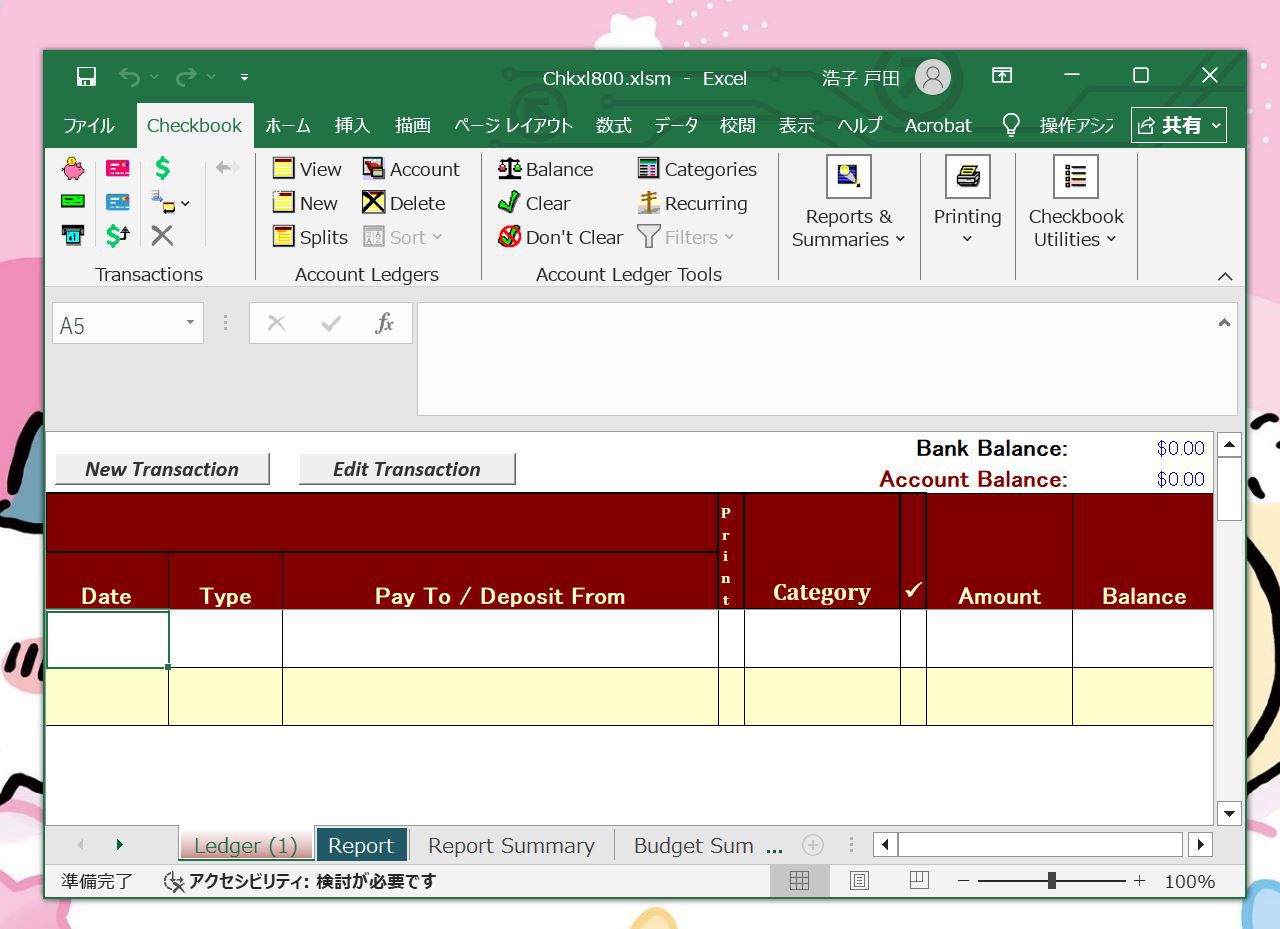Click the lightbulb Tell Me icon
The image size is (1280, 929).
click(1011, 125)
